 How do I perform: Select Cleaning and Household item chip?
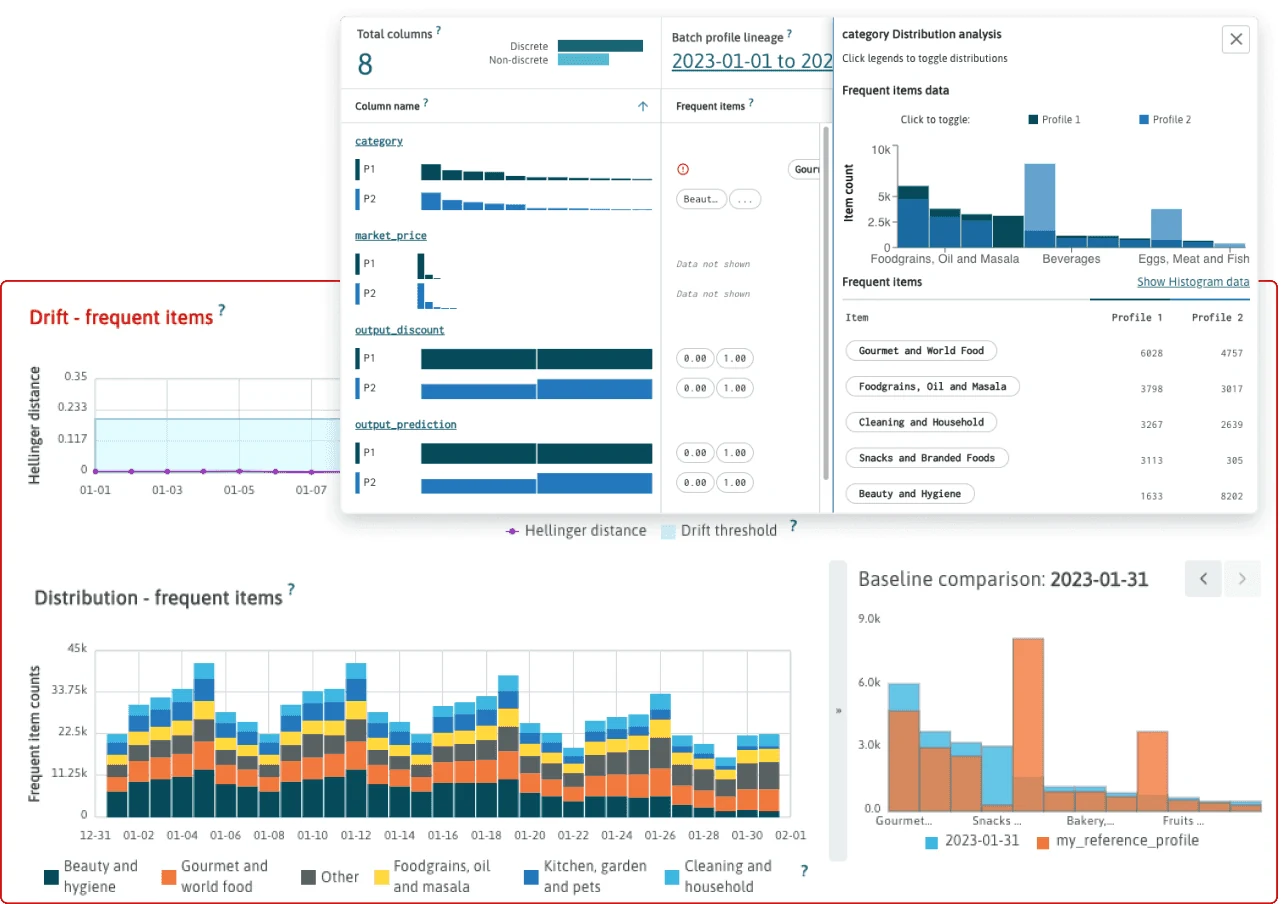(x=921, y=422)
